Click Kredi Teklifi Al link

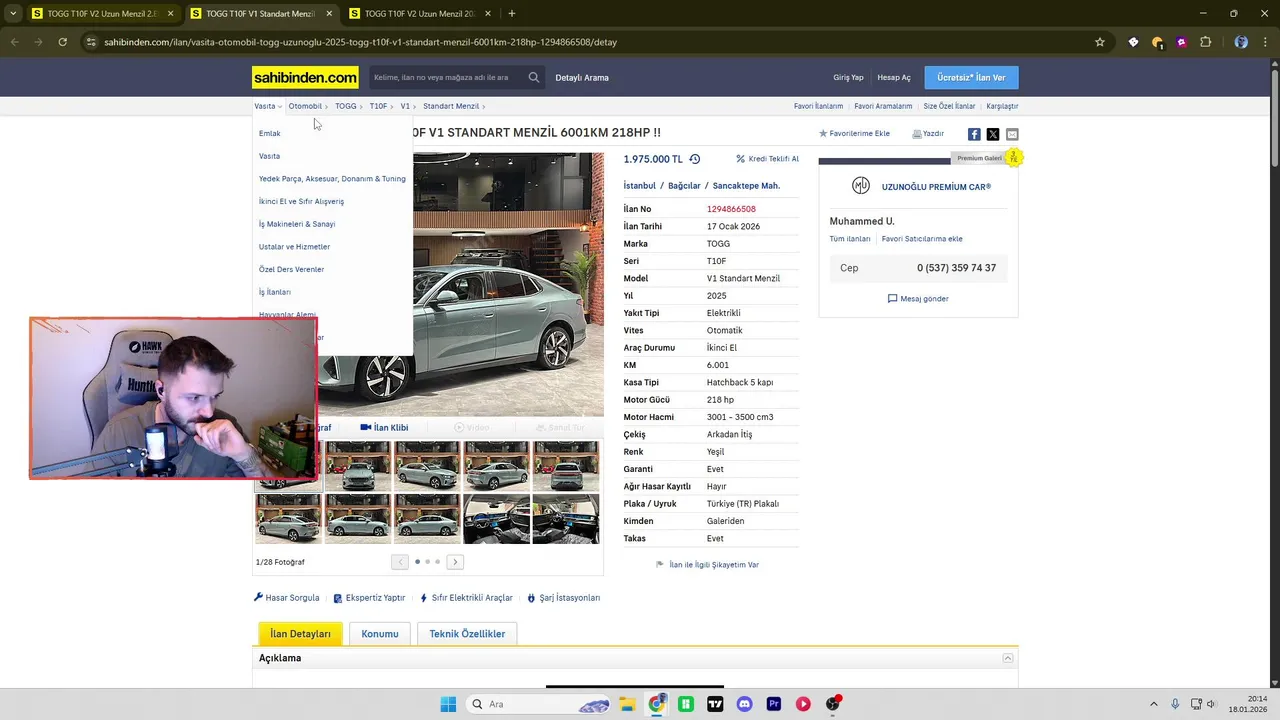point(768,159)
